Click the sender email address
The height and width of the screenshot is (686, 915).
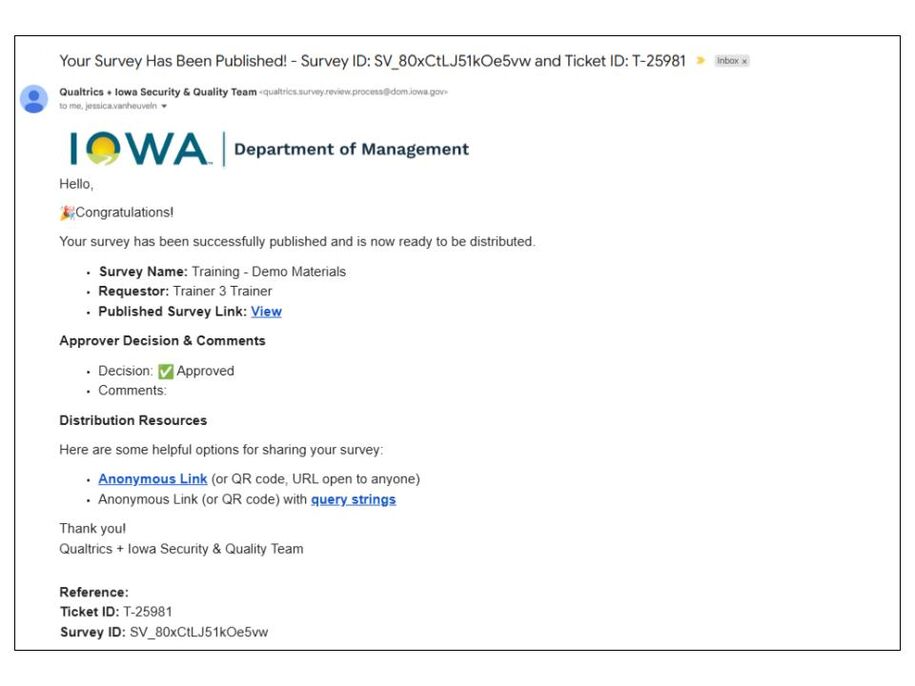pyautogui.click(x=353, y=92)
